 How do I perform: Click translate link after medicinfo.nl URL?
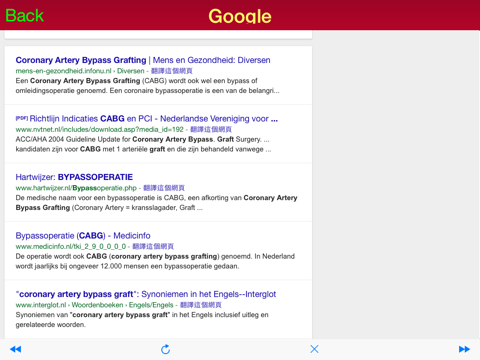(153, 246)
